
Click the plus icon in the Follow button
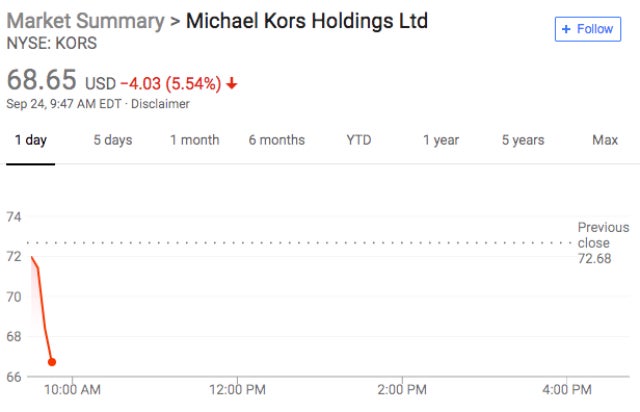click(x=566, y=29)
